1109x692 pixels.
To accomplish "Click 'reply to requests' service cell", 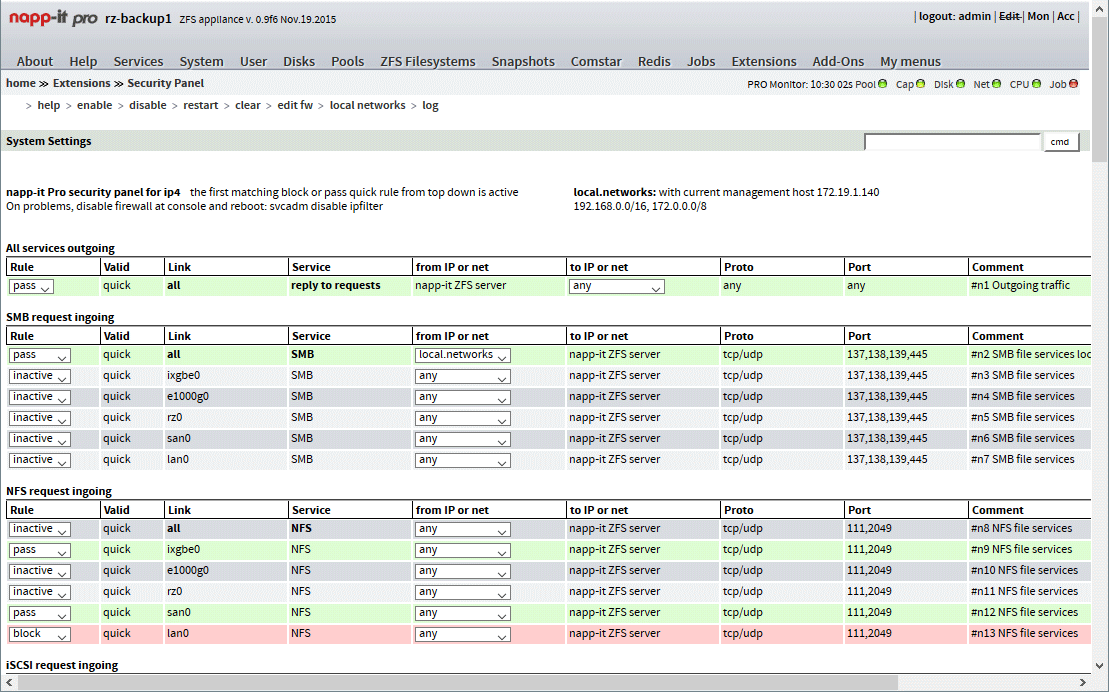I will click(336, 285).
